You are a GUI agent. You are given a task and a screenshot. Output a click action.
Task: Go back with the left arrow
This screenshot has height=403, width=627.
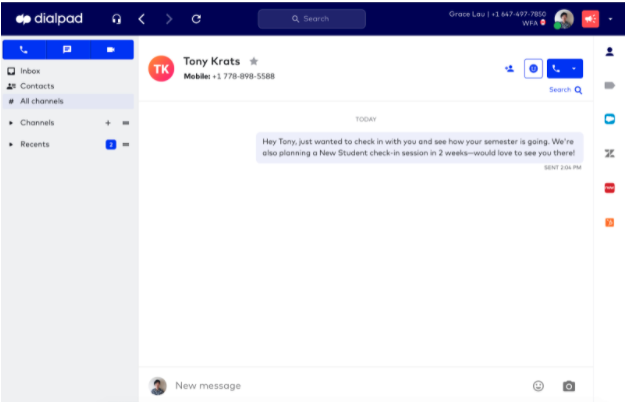(x=142, y=19)
